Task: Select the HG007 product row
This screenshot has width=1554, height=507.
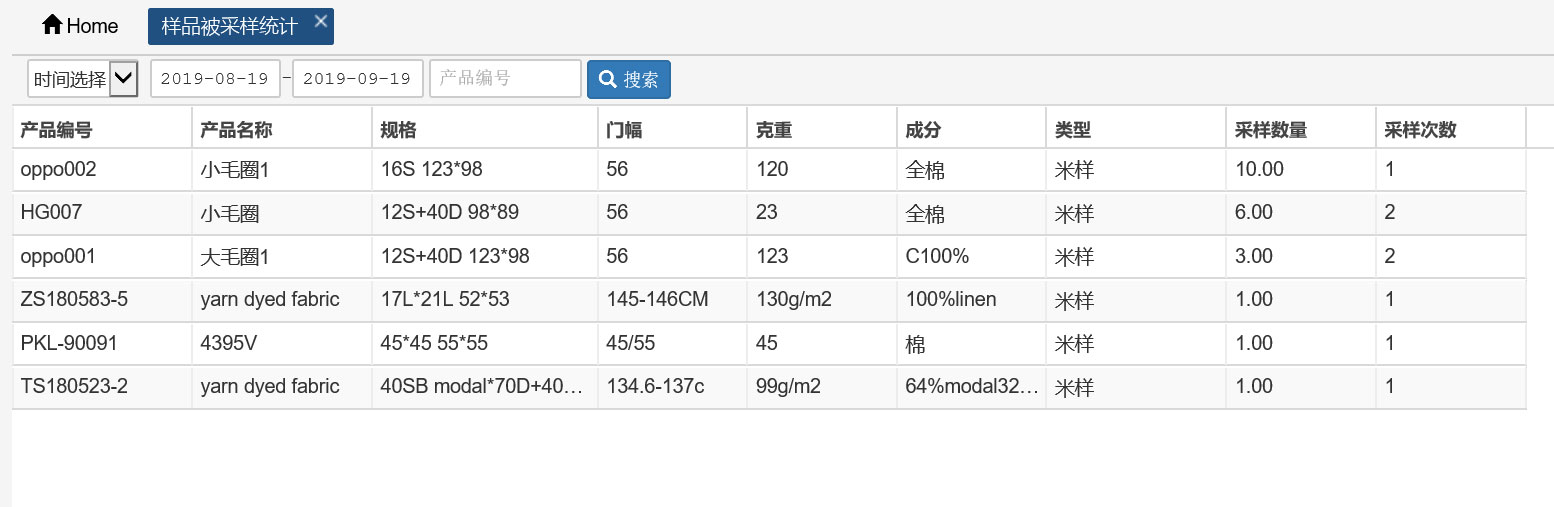Action: [x=769, y=213]
